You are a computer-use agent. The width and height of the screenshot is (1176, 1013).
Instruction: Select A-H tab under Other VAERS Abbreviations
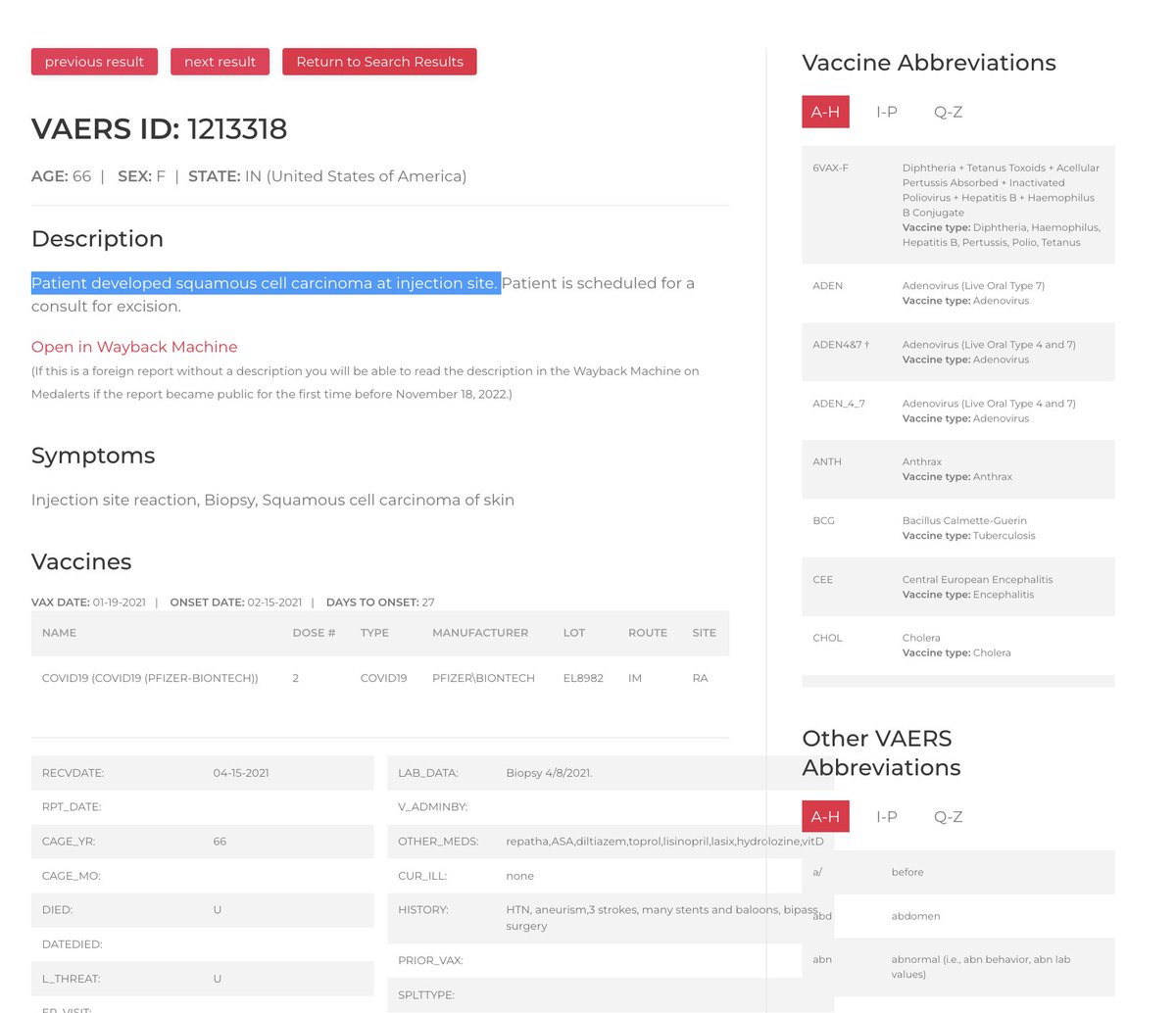pyautogui.click(x=825, y=816)
